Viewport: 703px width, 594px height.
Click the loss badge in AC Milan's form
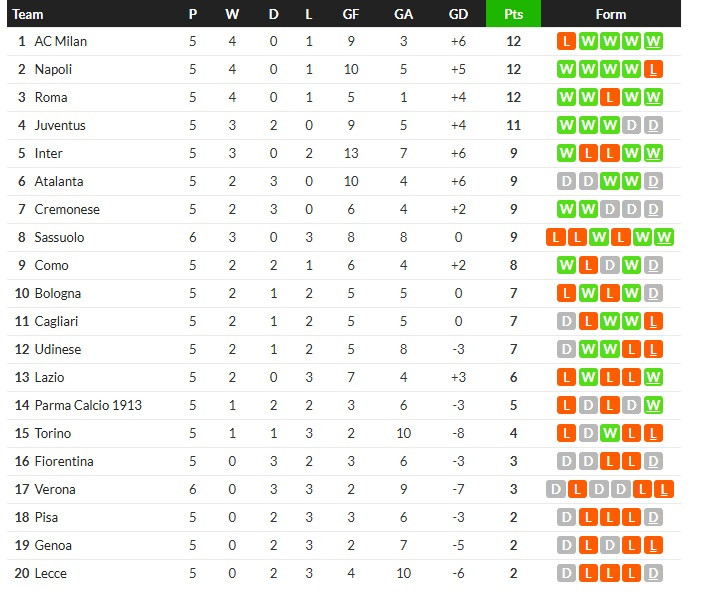click(567, 41)
